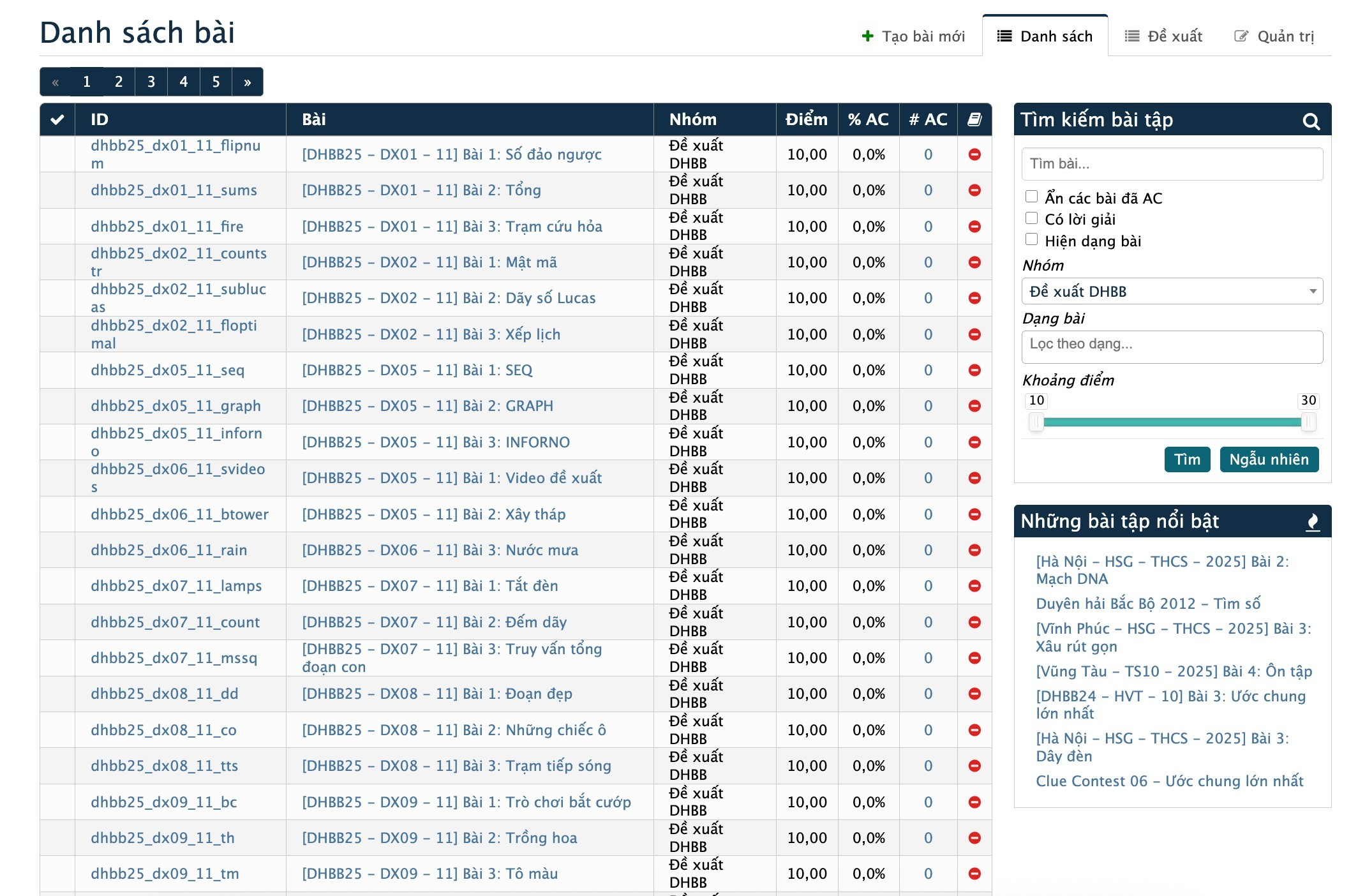Click right handle of Khoảng điểm slider
Screen dimensions: 1358x896
(x=1308, y=422)
